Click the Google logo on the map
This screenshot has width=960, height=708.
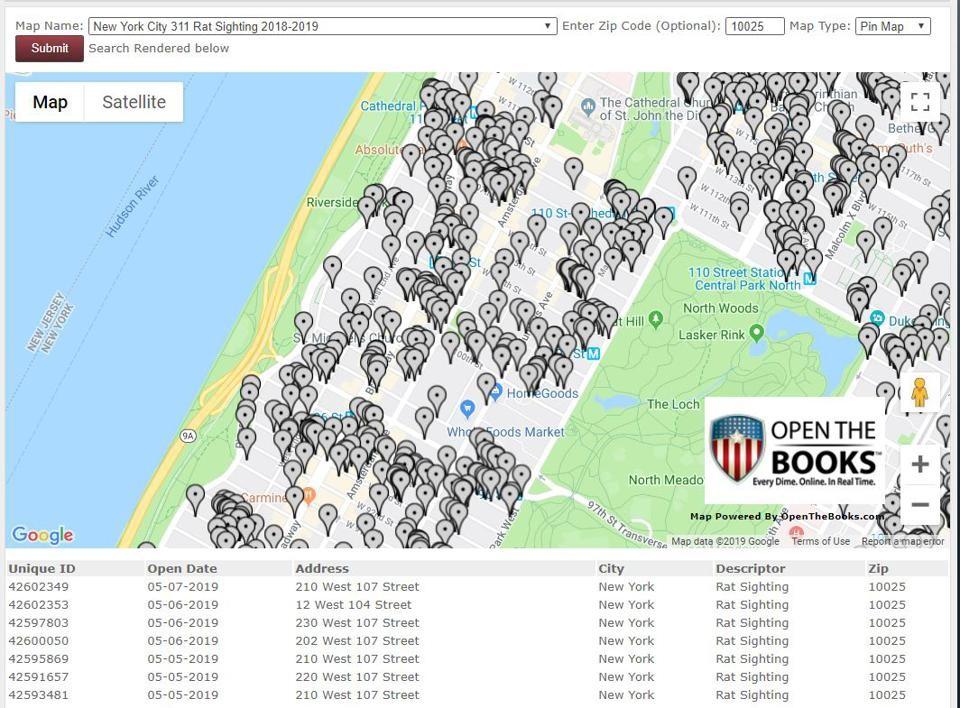point(41,535)
